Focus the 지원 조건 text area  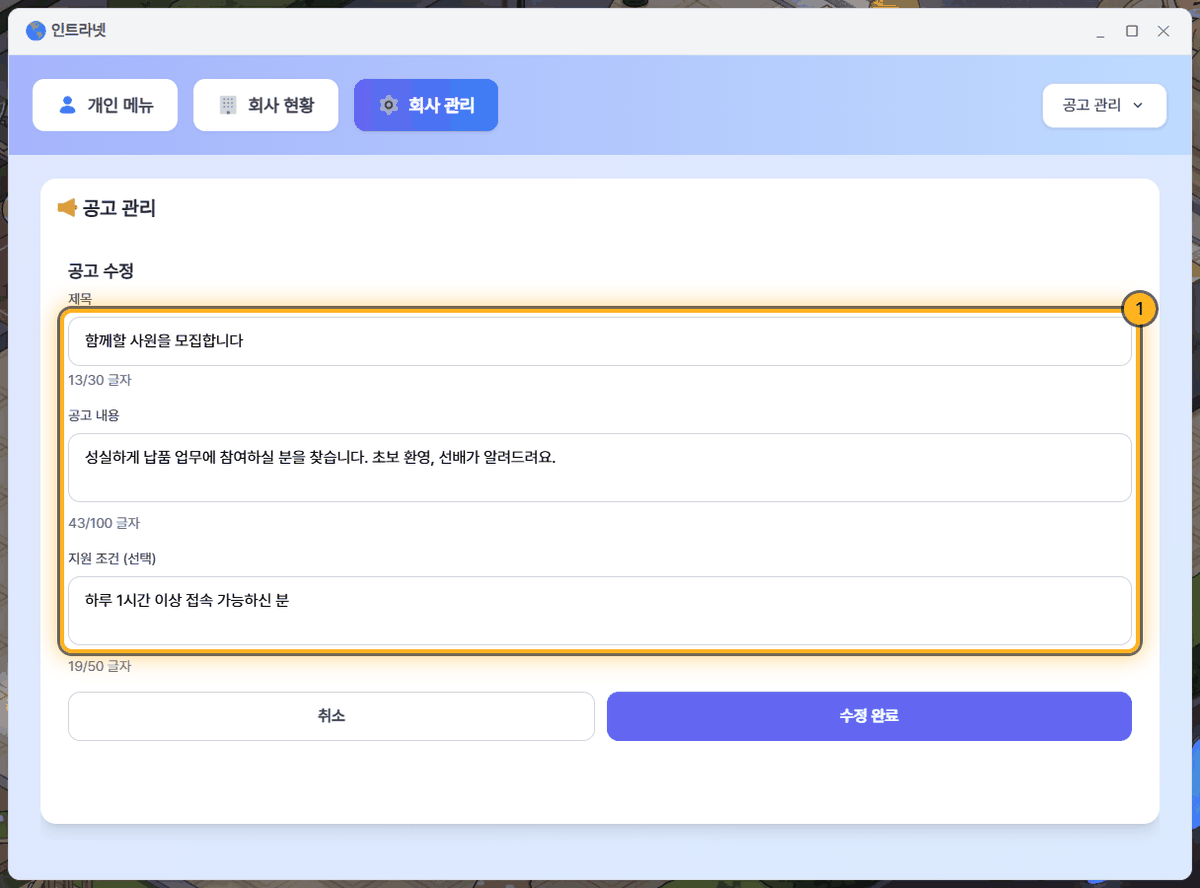tap(600, 610)
